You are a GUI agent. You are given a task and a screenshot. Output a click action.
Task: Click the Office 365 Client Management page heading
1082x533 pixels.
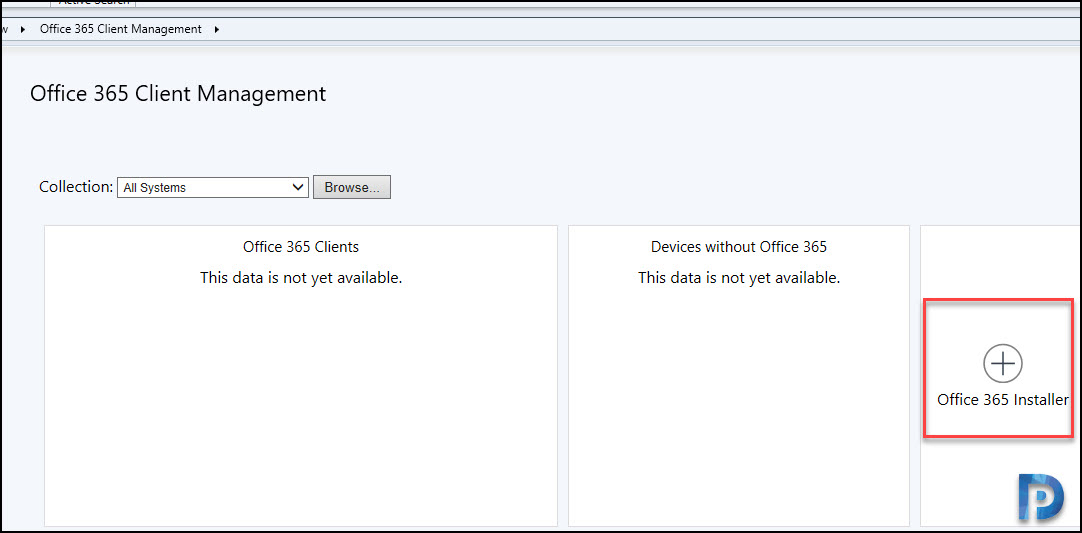(x=178, y=94)
